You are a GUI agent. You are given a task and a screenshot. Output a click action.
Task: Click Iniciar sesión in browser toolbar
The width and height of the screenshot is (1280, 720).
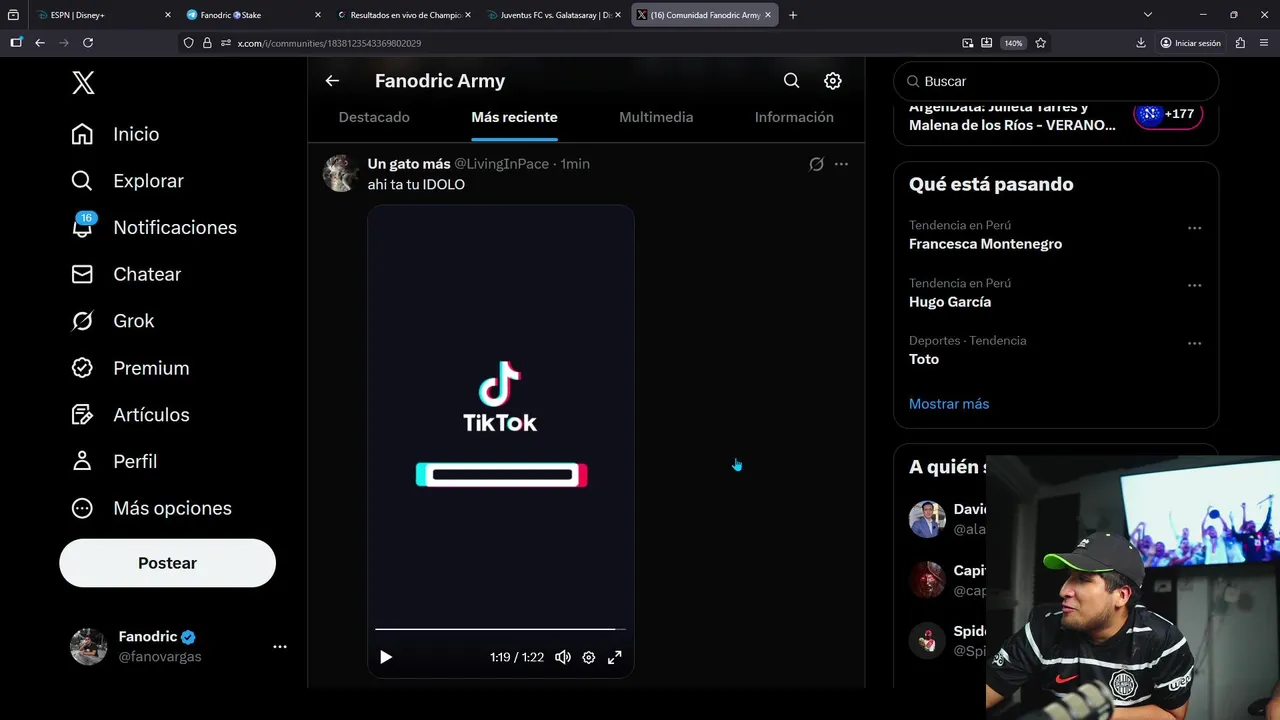click(1190, 43)
